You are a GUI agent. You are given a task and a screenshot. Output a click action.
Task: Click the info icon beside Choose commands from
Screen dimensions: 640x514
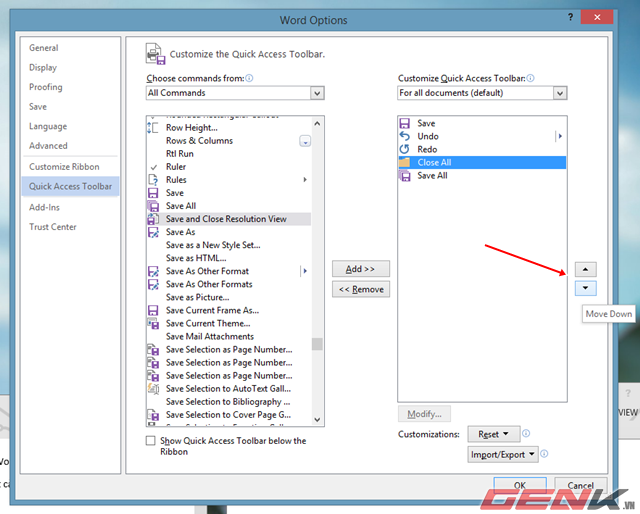250,78
